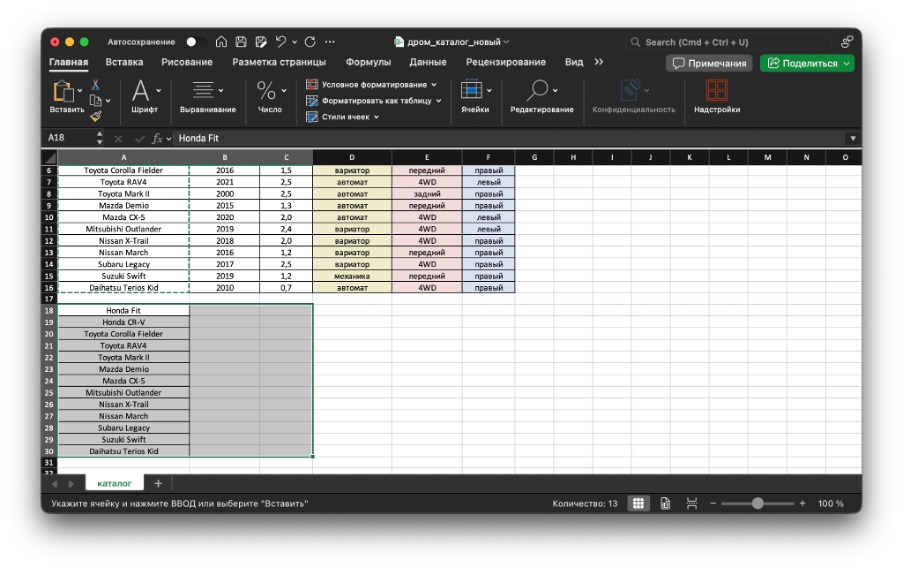
Task: Open the file name dropdown дром_каталог_новый
Action: [x=452, y=42]
